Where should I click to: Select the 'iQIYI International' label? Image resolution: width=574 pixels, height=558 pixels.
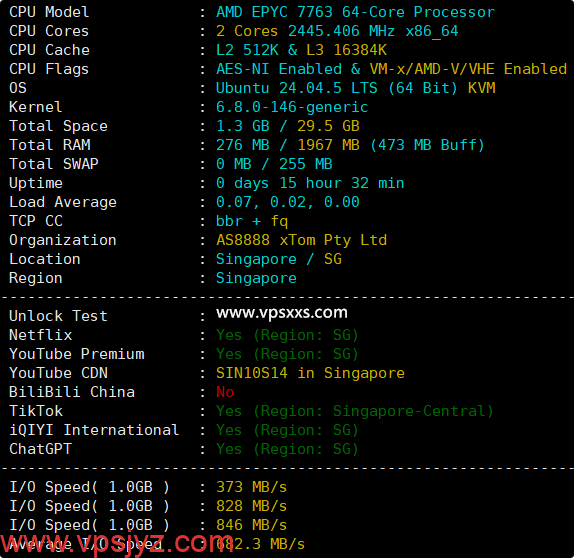coord(94,430)
